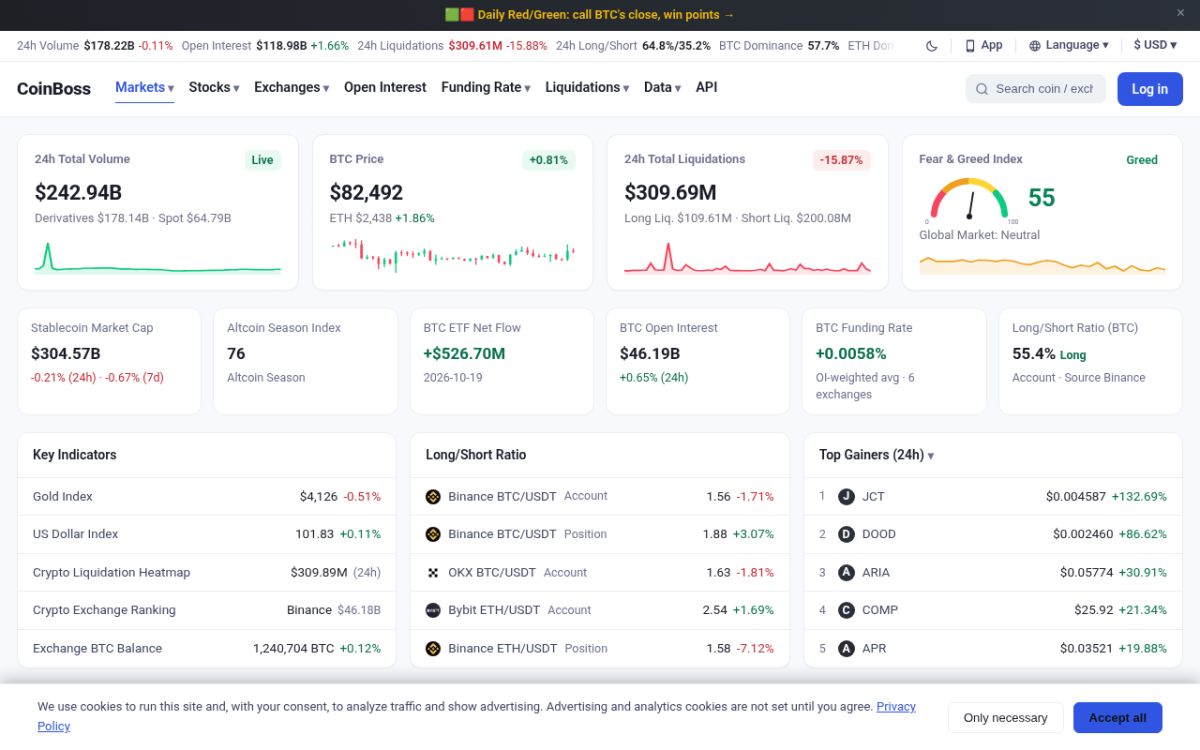Open Daily Red/Green banner link
The width and height of the screenshot is (1200, 750).
point(590,14)
